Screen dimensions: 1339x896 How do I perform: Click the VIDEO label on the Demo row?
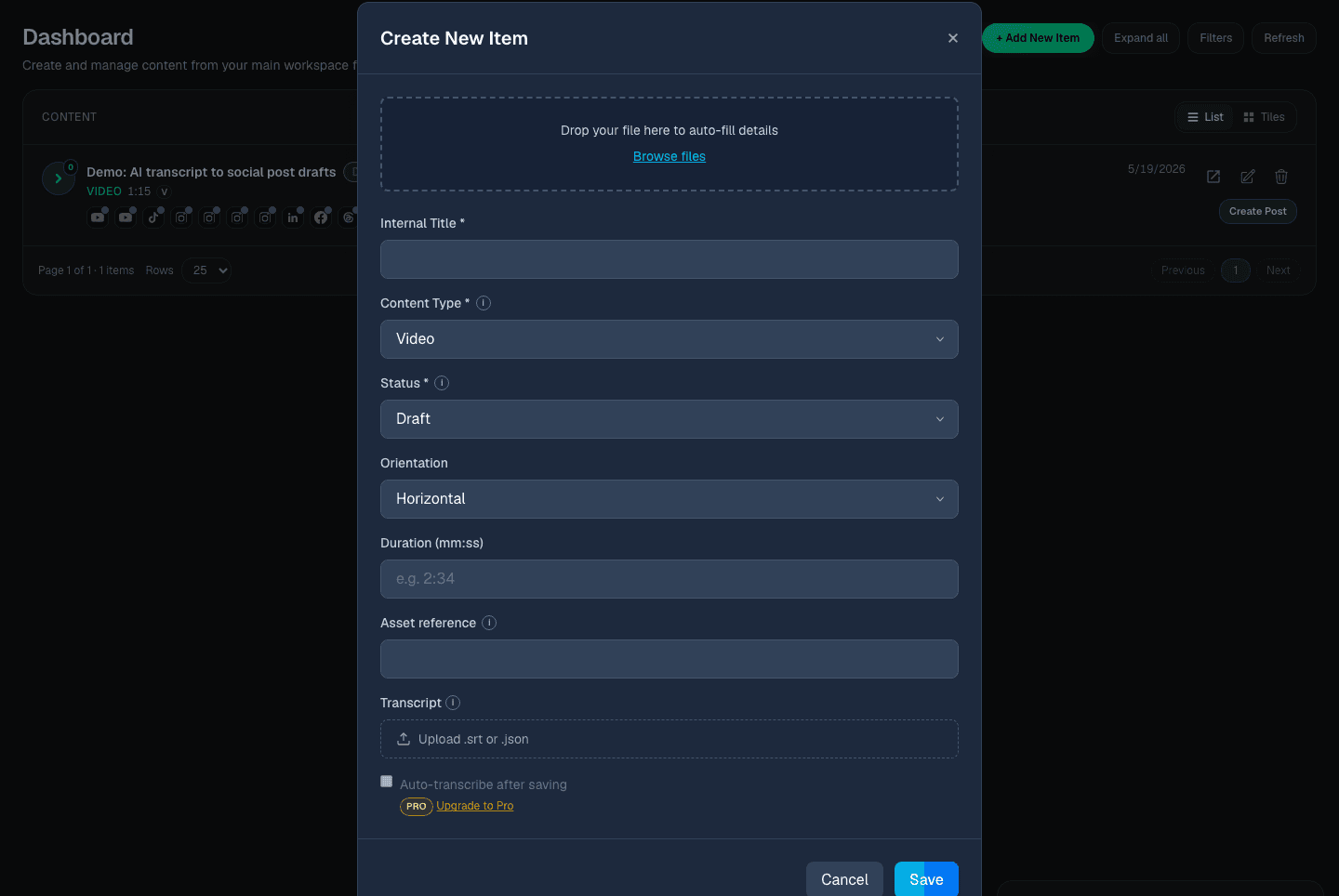(x=104, y=191)
